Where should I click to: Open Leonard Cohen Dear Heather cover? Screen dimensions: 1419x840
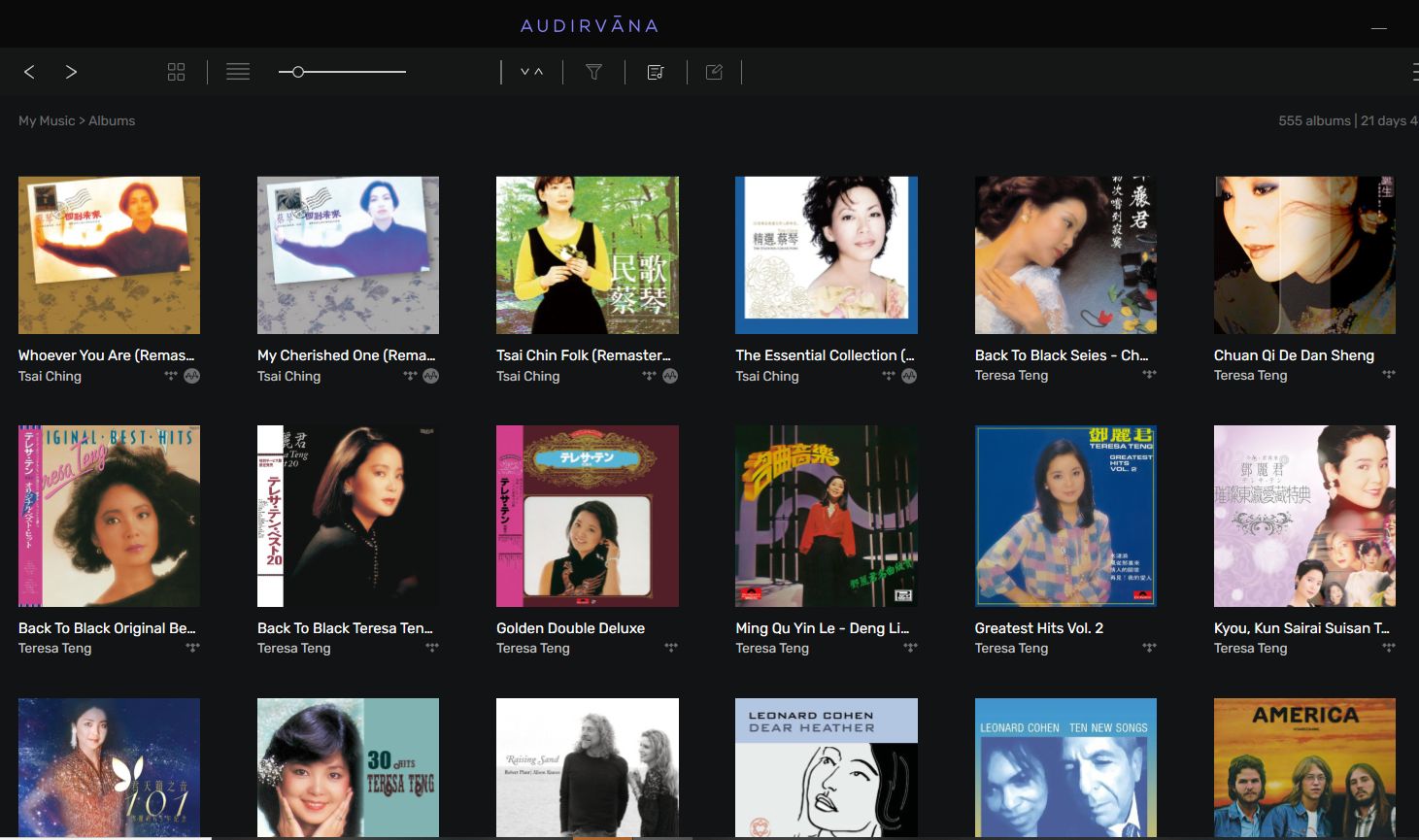click(x=827, y=767)
